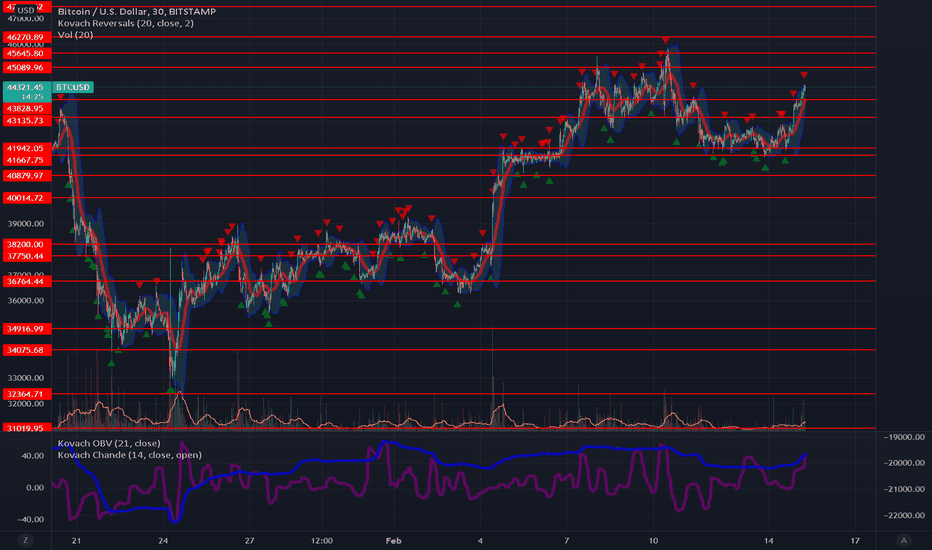Click the -20000.00 OBV scale value
Image resolution: width=932 pixels, height=550 pixels.
coord(903,463)
